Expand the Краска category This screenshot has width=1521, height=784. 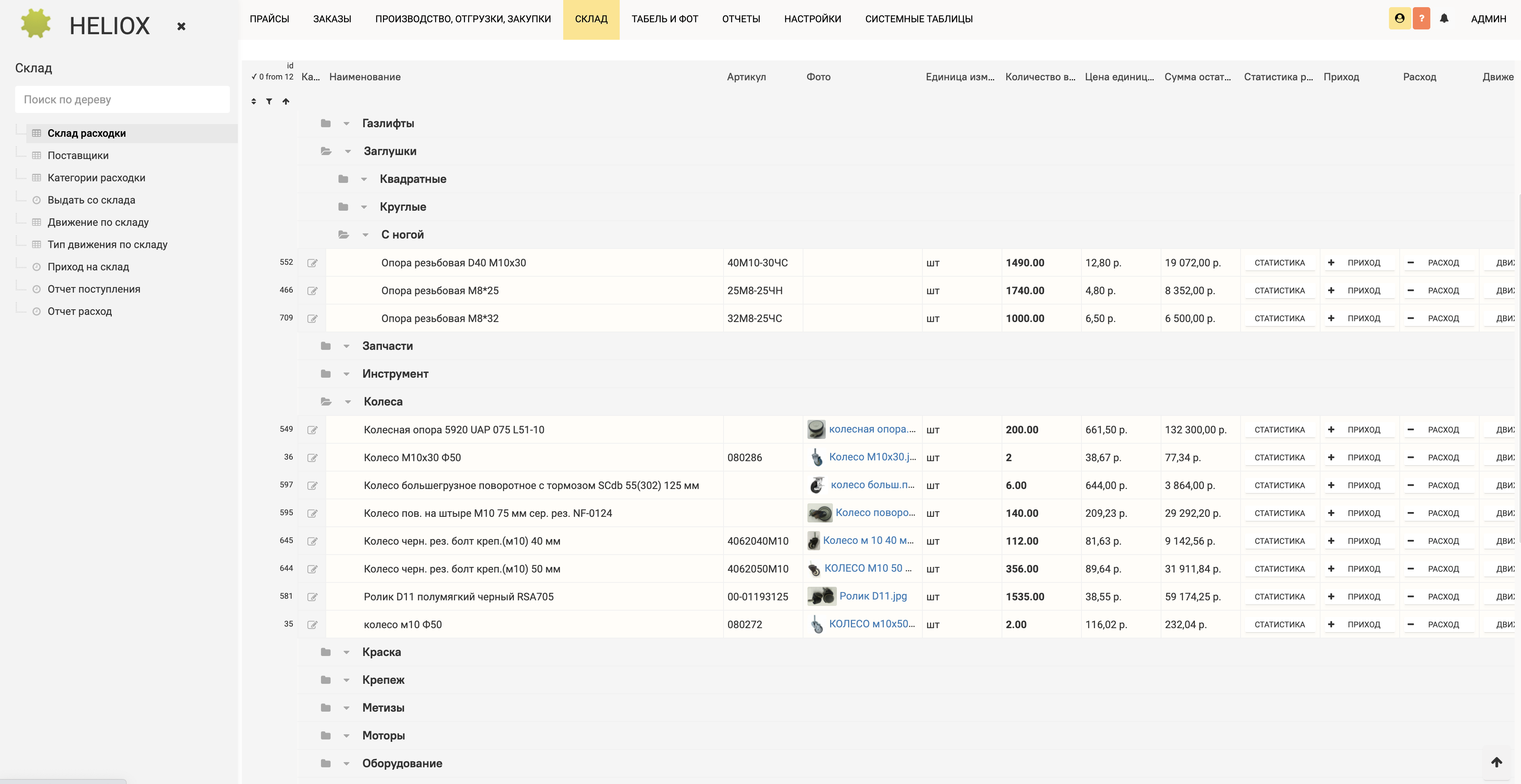[x=346, y=652]
